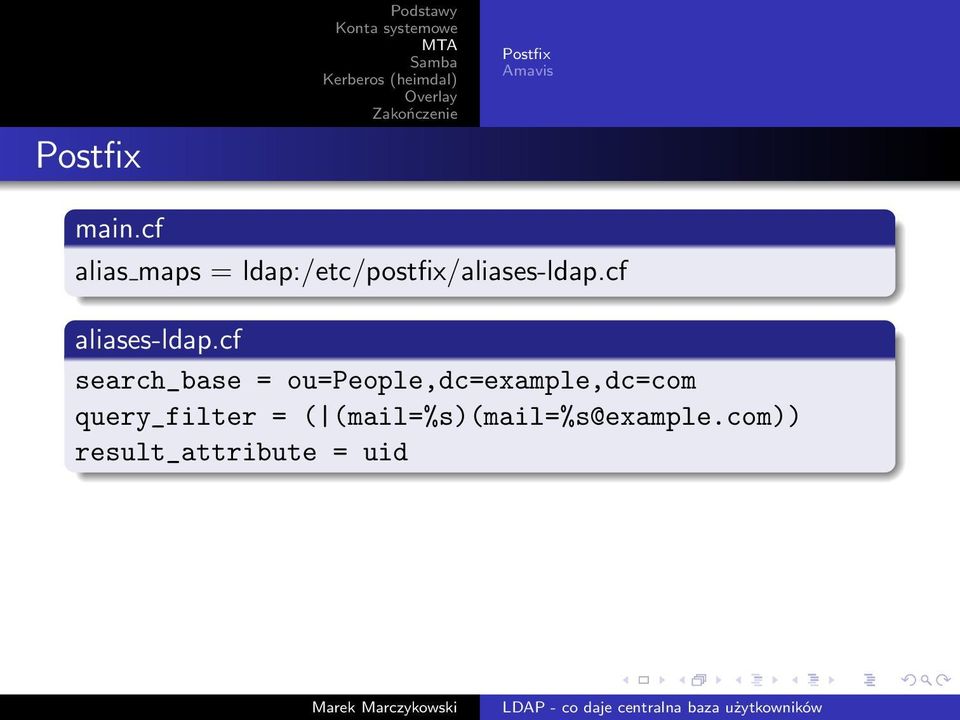Advance to next frame with arrow right of frames icon
This screenshot has width=960, height=720.
[719, 680]
